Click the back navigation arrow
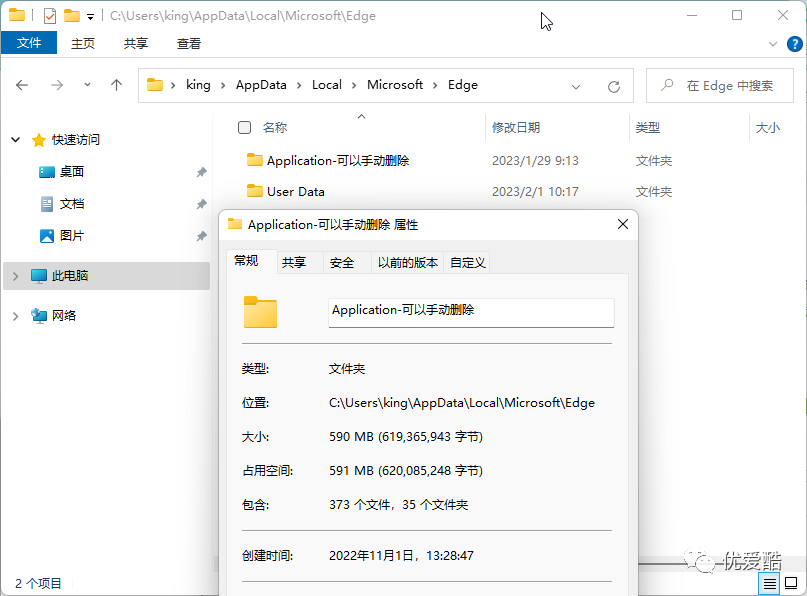807x596 pixels. click(x=22, y=85)
